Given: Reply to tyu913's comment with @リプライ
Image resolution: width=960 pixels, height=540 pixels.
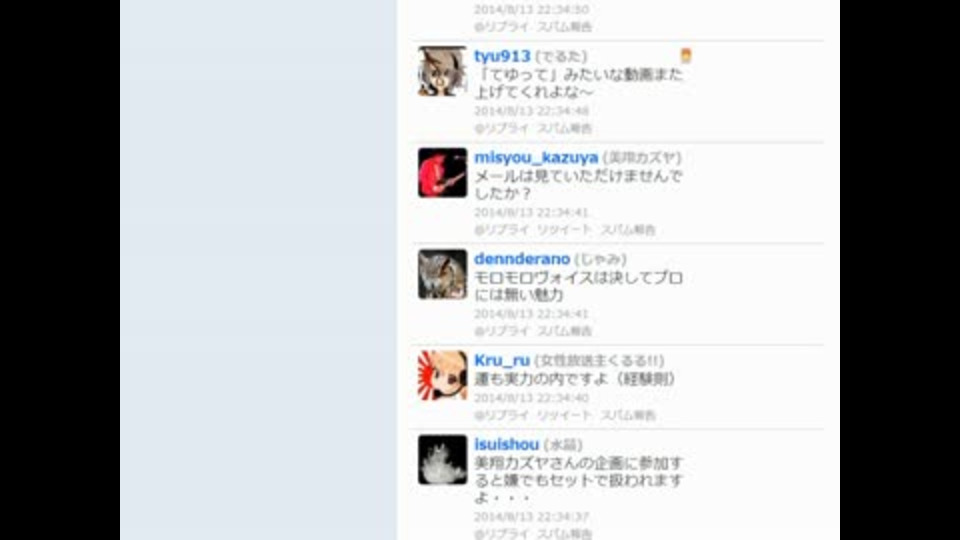Looking at the screenshot, I should pyautogui.click(x=501, y=129).
